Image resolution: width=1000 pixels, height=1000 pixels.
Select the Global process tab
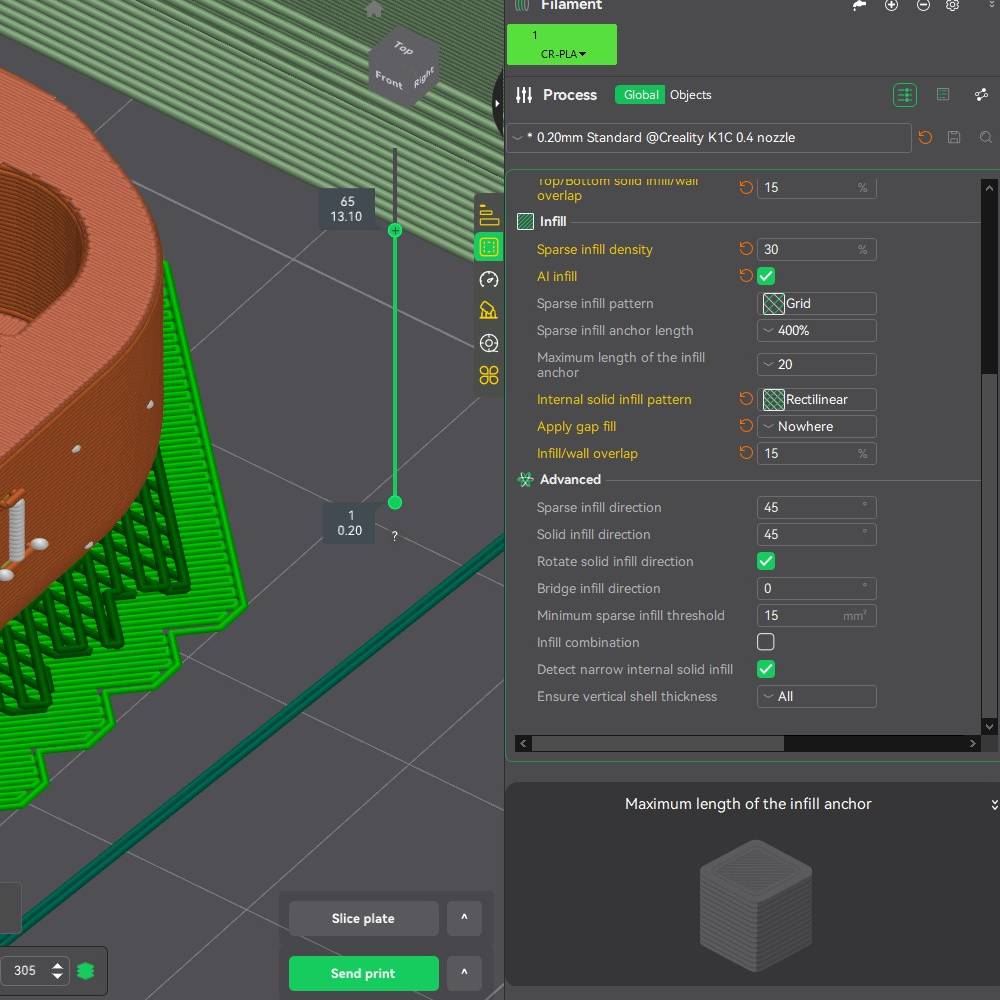click(640, 95)
